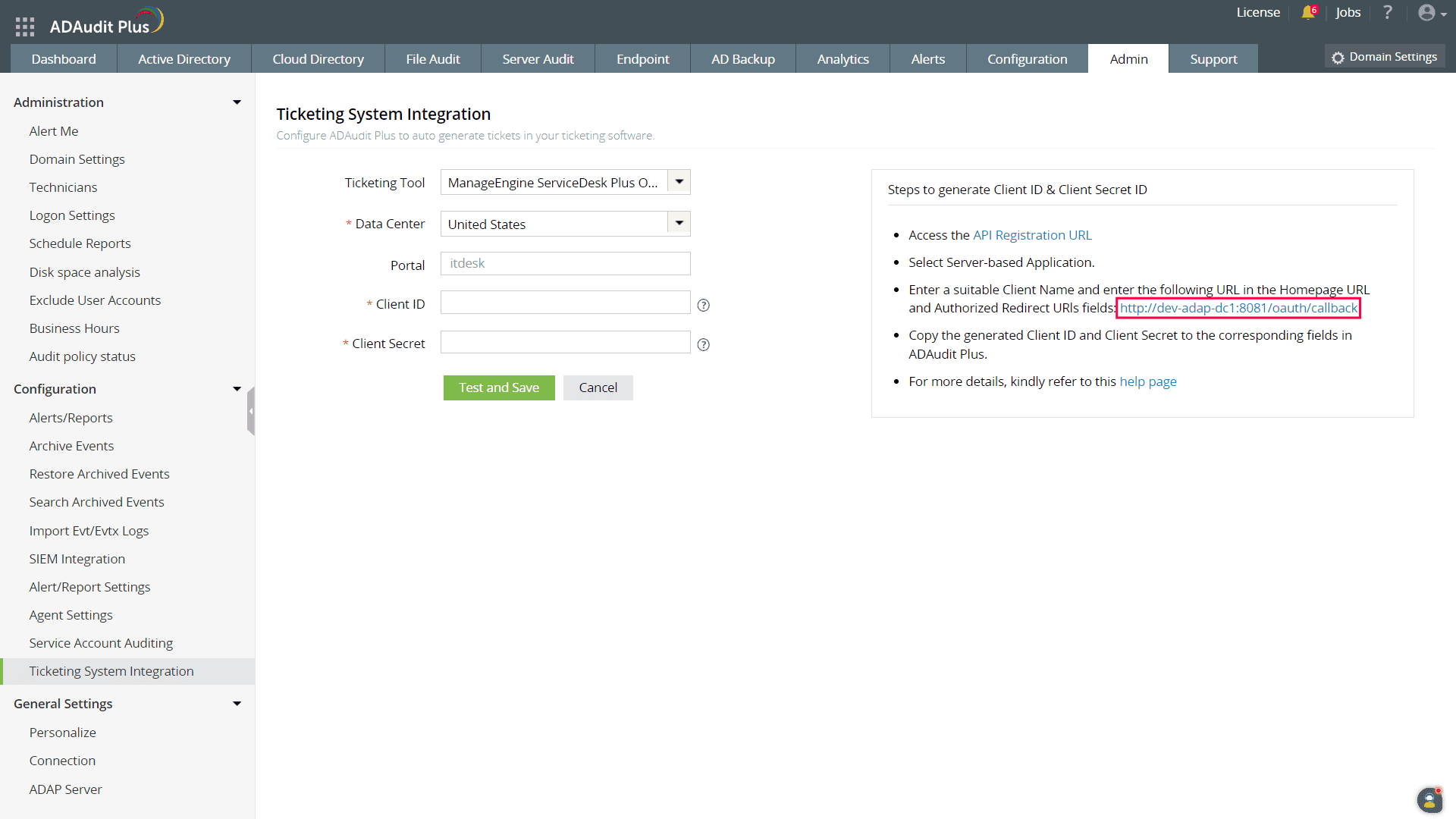
Task: Open the chat assistant icon
Action: 1429,799
